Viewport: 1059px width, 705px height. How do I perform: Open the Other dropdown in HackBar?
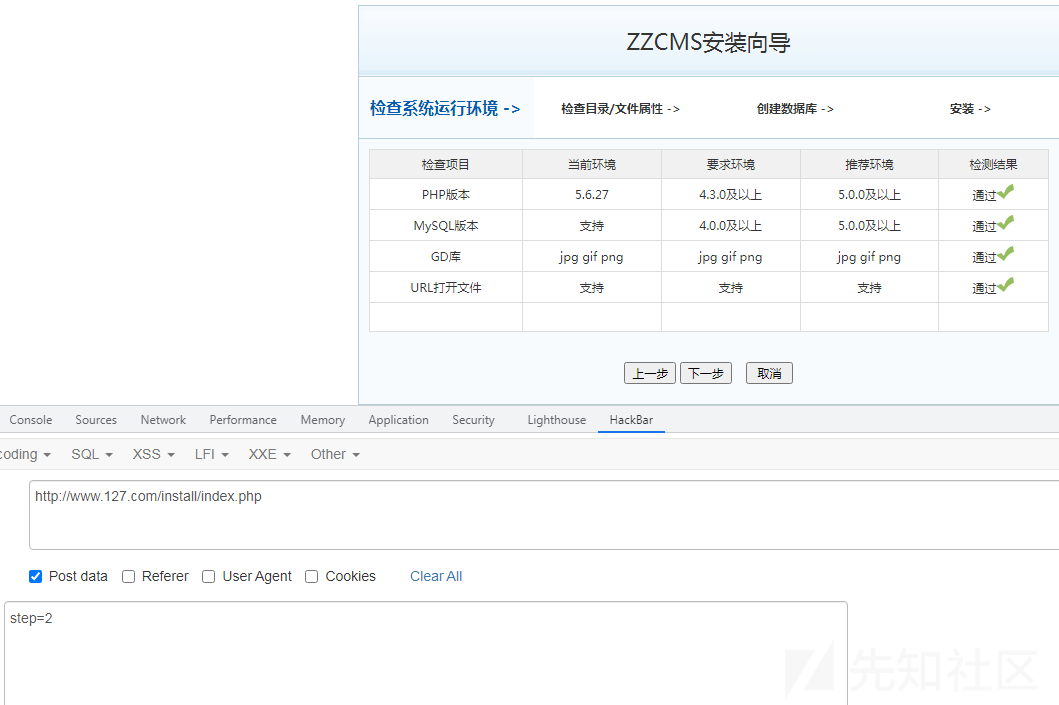(x=335, y=454)
